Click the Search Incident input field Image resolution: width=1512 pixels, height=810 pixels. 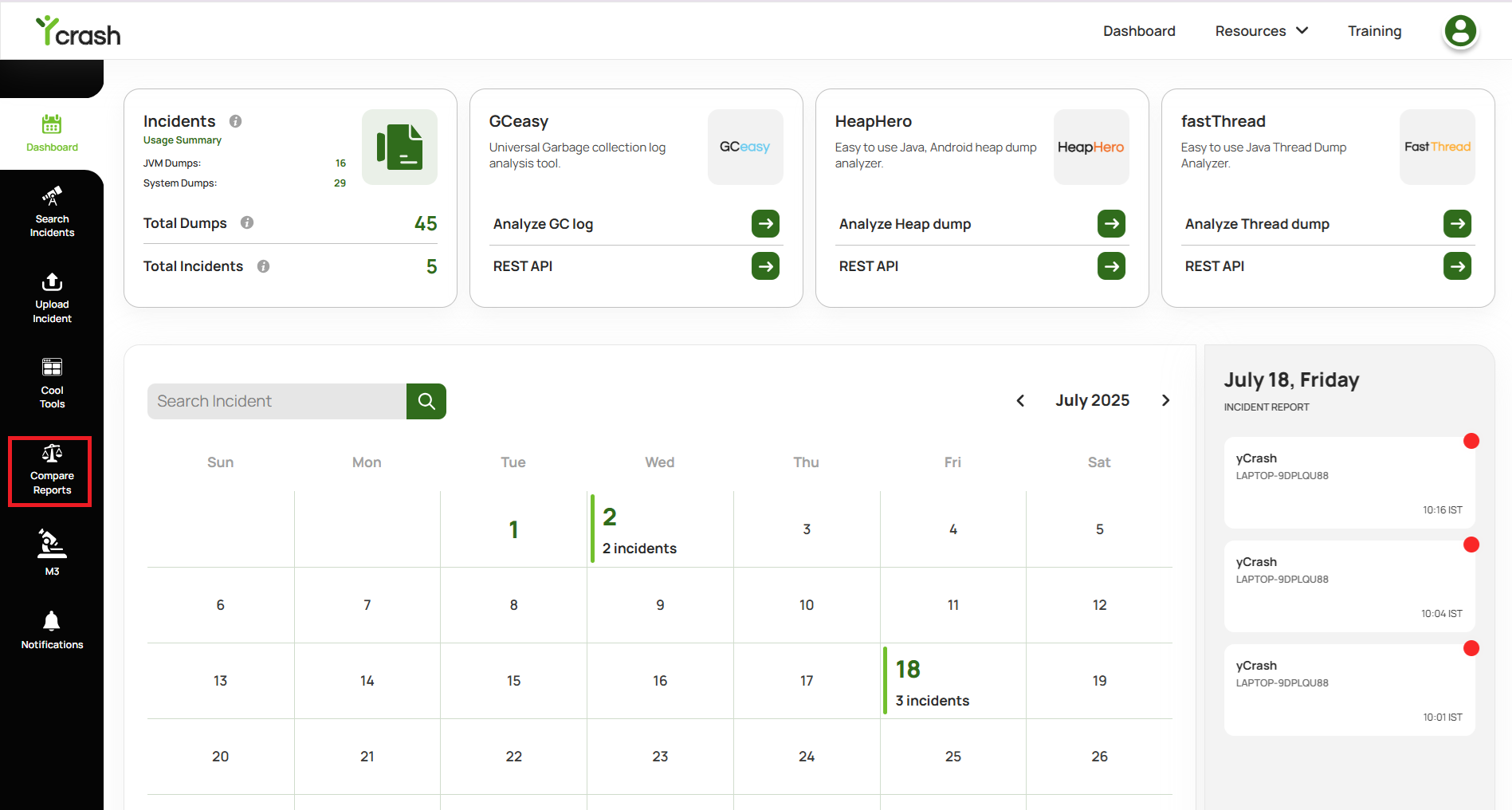tap(277, 401)
